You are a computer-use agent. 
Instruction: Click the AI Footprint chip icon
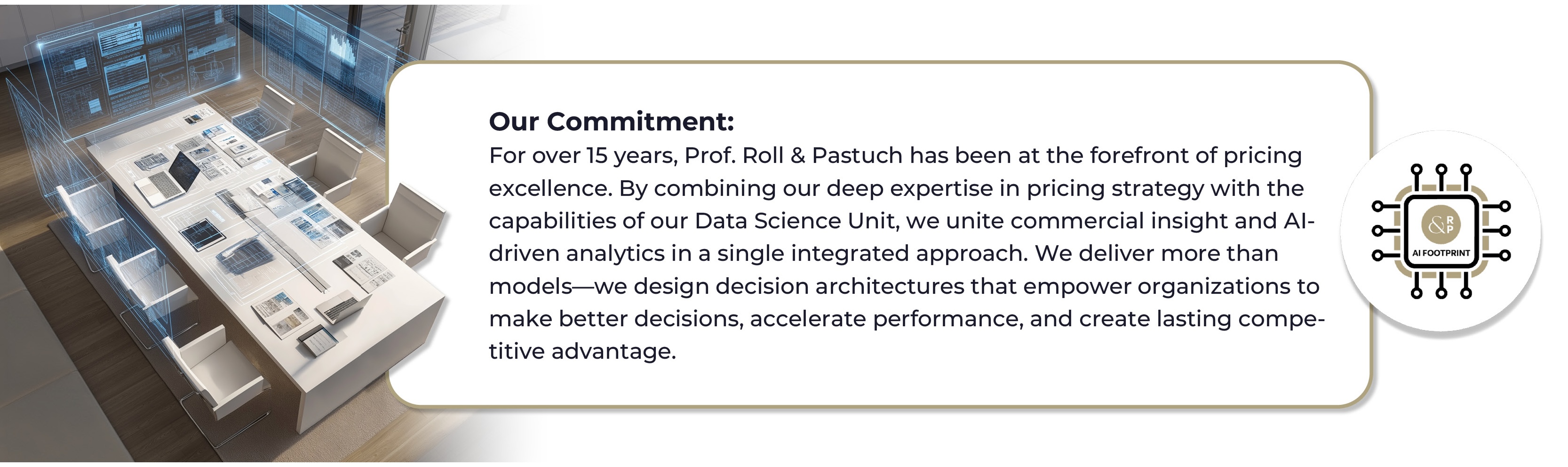[x=1441, y=231]
